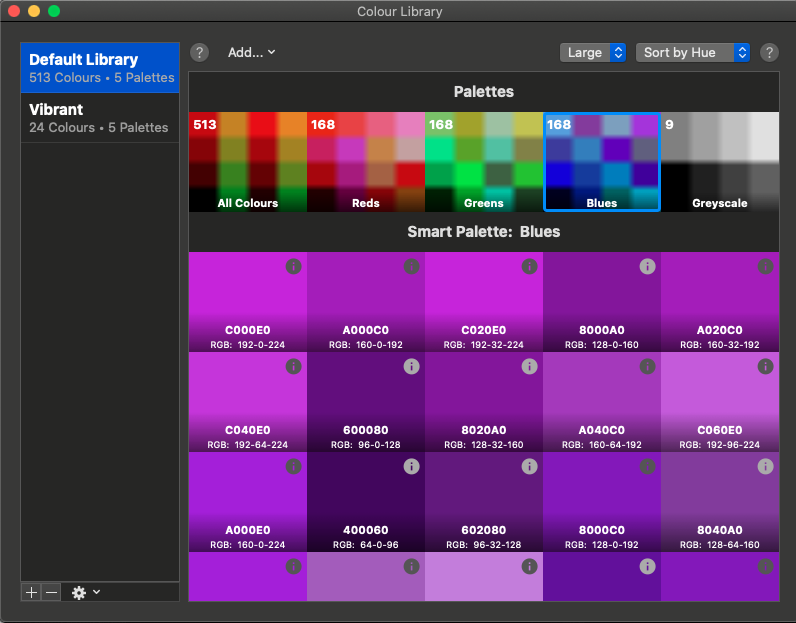The width and height of the screenshot is (796, 623).
Task: Click help icon beside Add menu
Action: tap(200, 52)
